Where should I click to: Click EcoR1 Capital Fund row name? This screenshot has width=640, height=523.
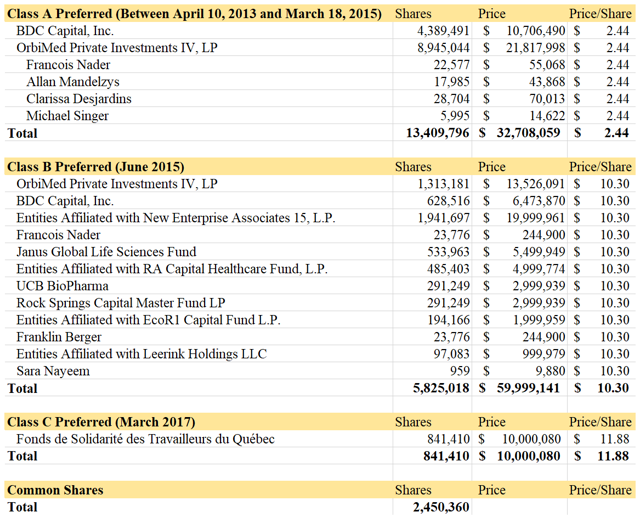[148, 320]
